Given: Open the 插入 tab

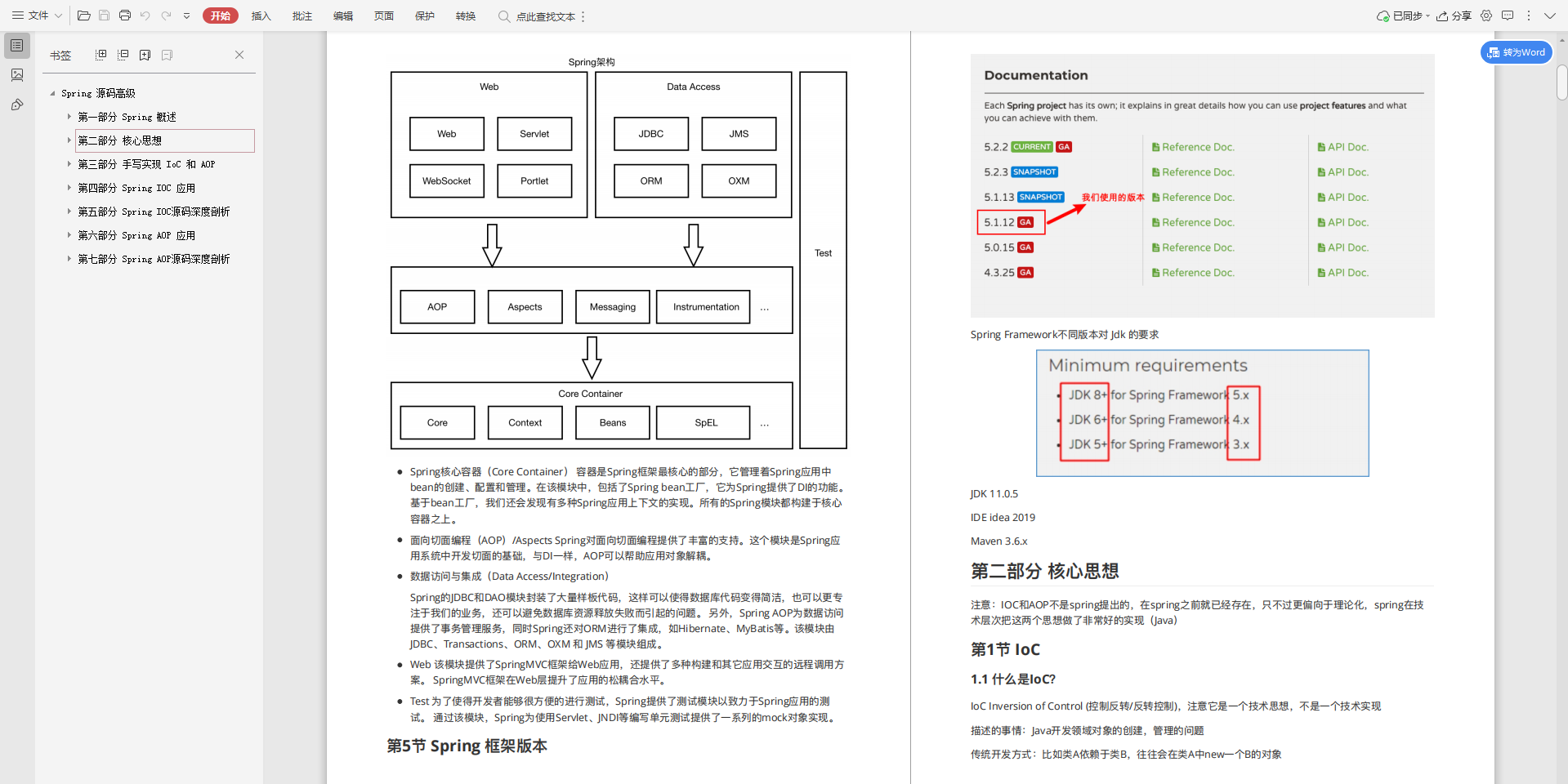Looking at the screenshot, I should tap(261, 16).
